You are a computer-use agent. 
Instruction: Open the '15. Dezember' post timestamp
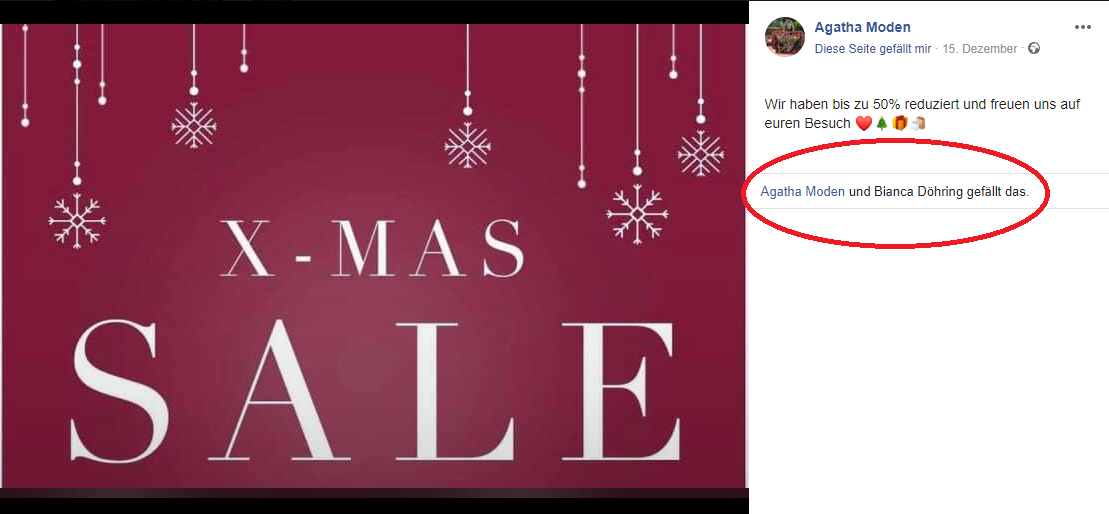[x=980, y=49]
